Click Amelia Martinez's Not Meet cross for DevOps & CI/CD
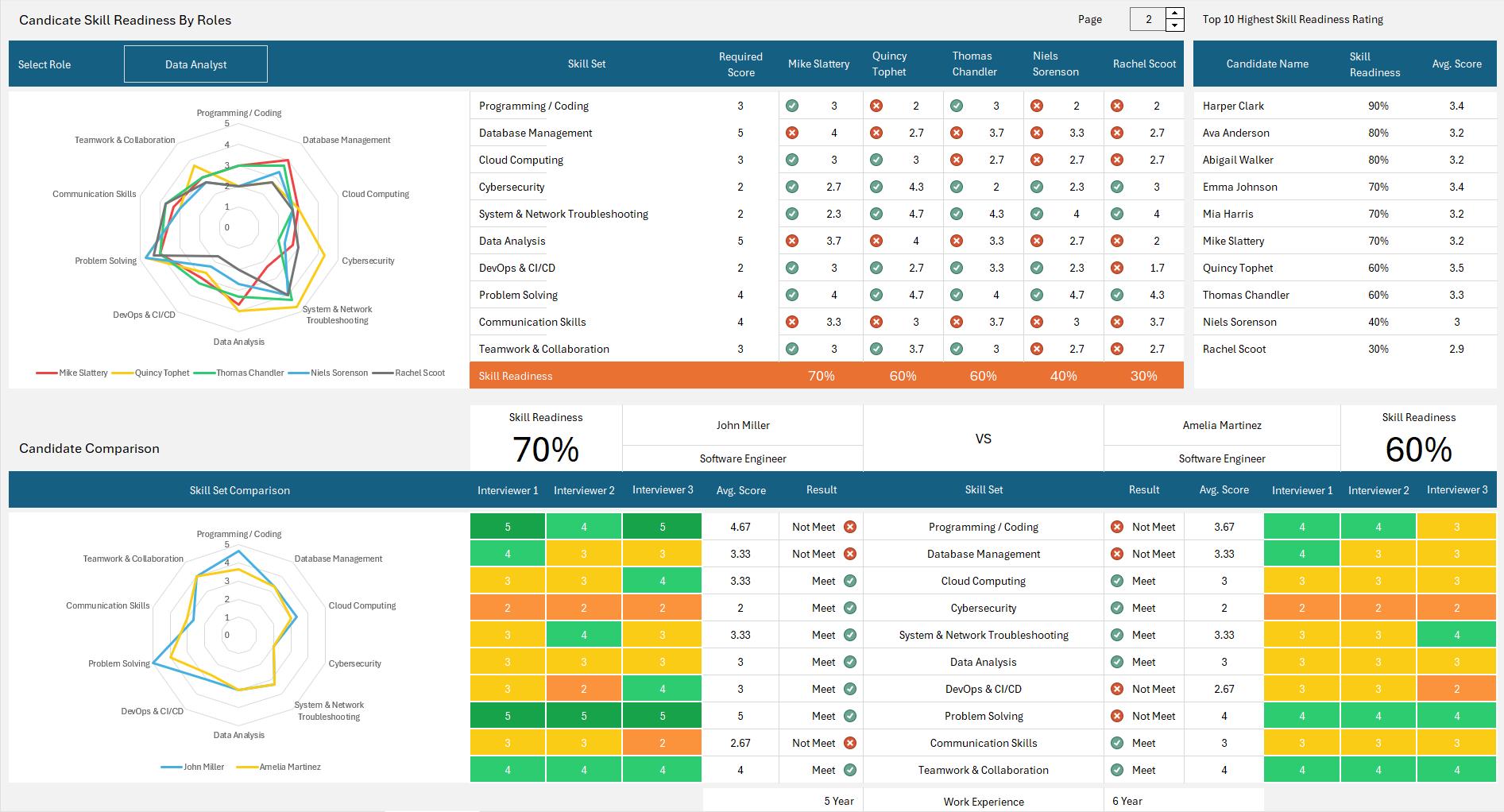 pyautogui.click(x=1117, y=689)
